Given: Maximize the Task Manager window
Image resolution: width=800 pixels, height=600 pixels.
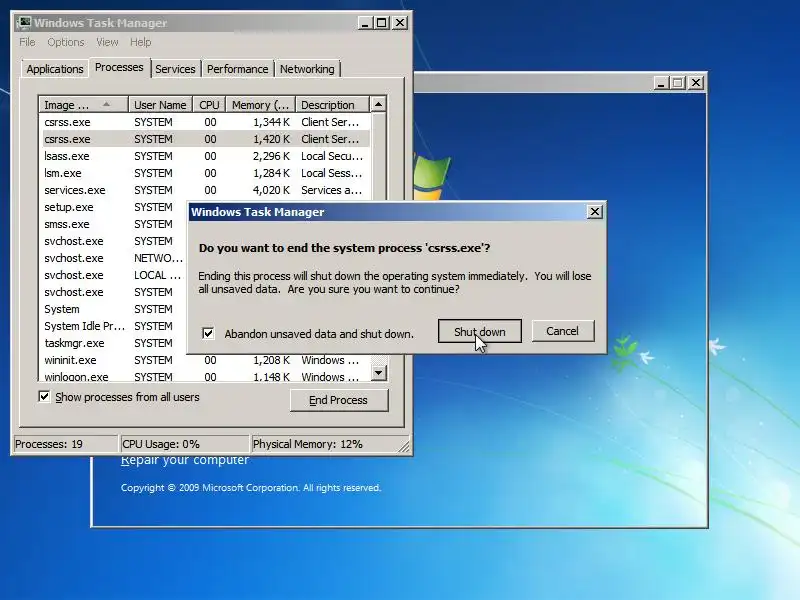Looking at the screenshot, I should [382, 22].
